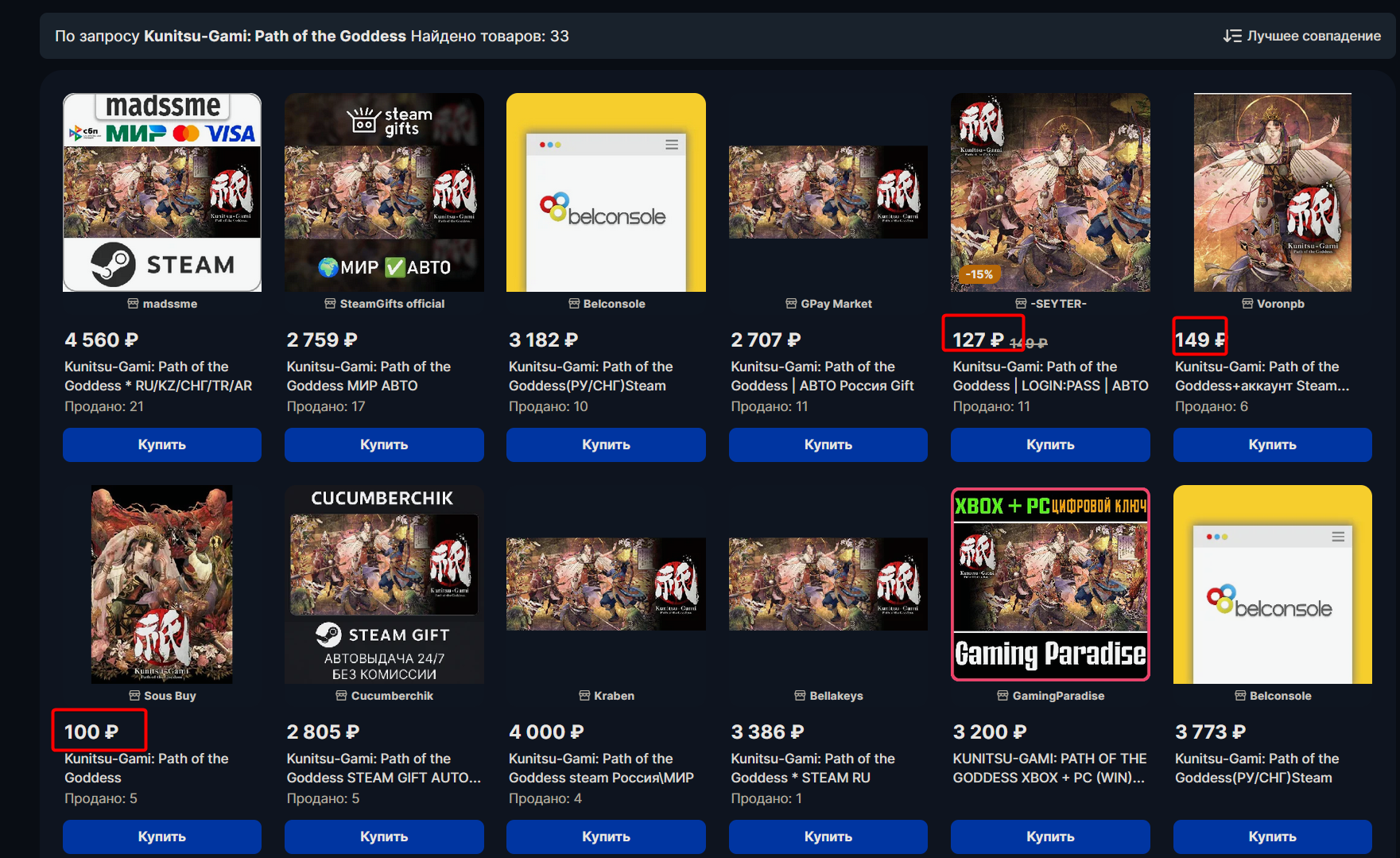The image size is (1400, 858).
Task: Buy the 3 773 ₽ Belconsole offer
Action: click(x=1273, y=837)
